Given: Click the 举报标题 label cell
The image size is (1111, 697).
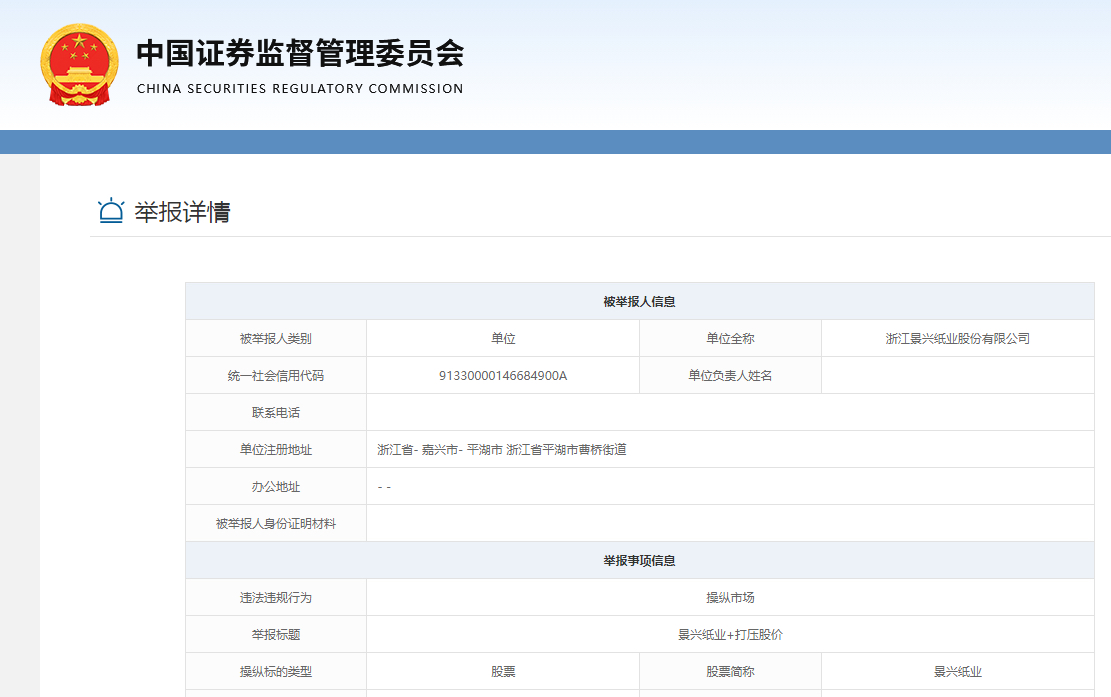Looking at the screenshot, I should 276,634.
